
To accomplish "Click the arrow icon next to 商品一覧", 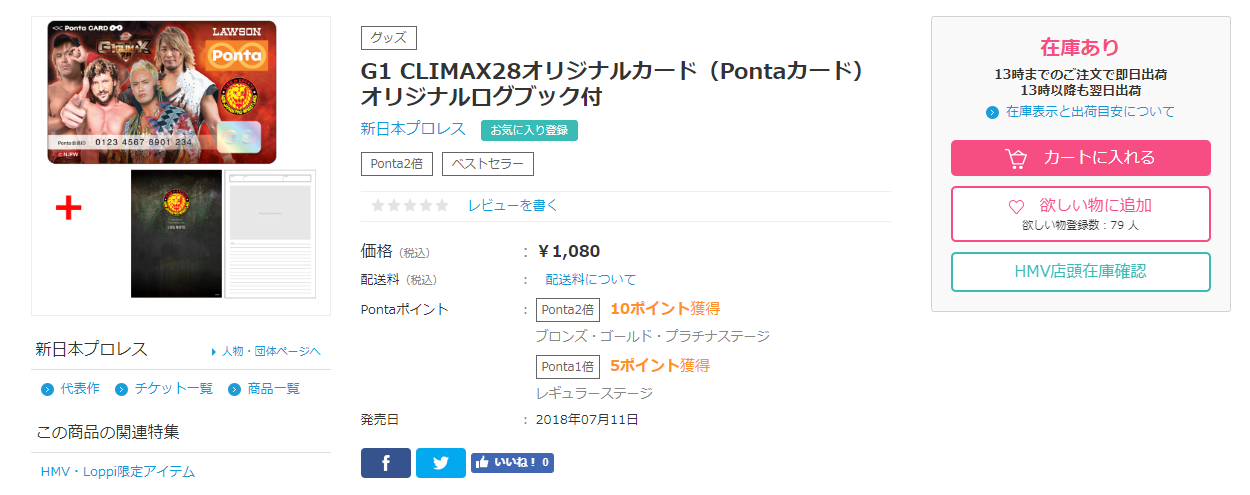I will (234, 389).
